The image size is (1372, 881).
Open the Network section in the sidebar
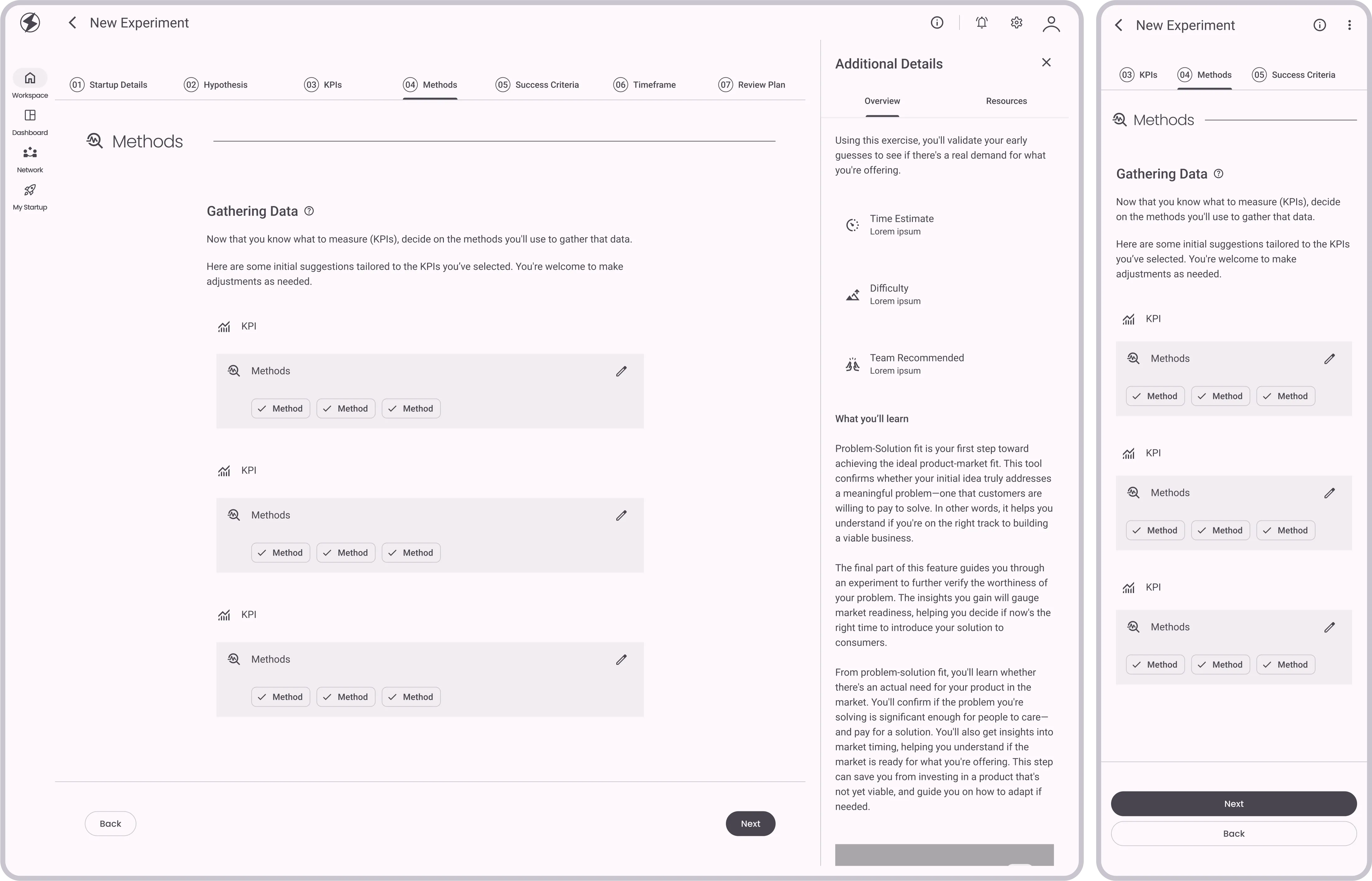click(30, 158)
